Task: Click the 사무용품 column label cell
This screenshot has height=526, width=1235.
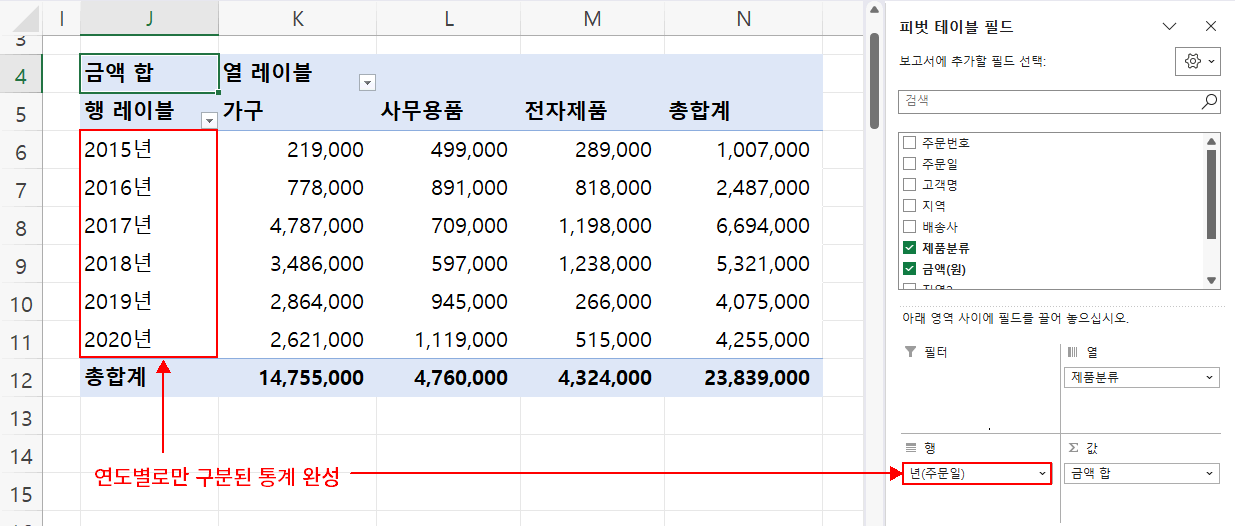Action: tap(448, 111)
